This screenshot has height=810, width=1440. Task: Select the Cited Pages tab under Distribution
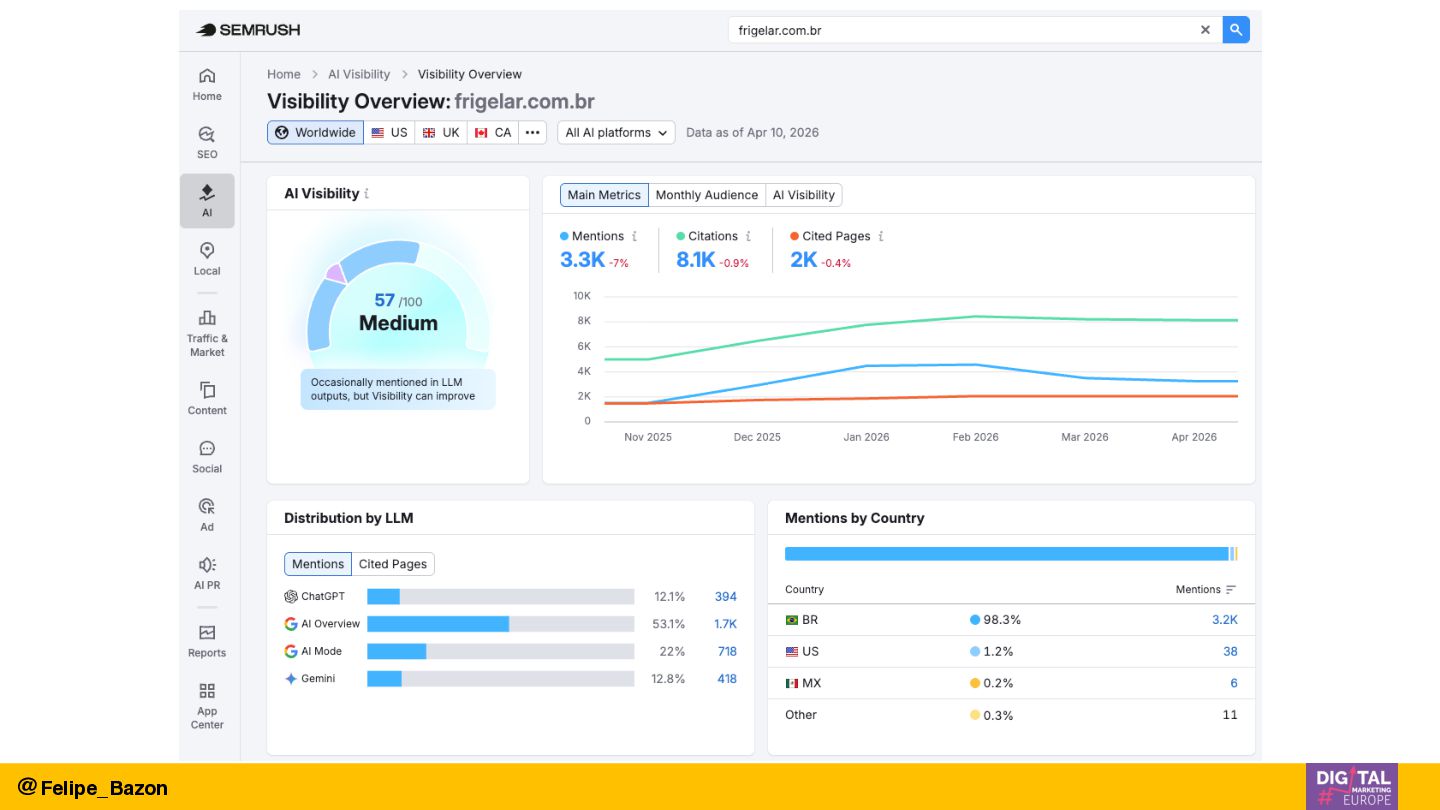[393, 564]
